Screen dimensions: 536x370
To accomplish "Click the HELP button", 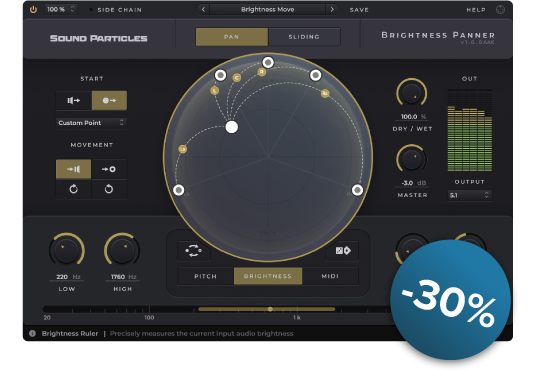I will (x=476, y=10).
